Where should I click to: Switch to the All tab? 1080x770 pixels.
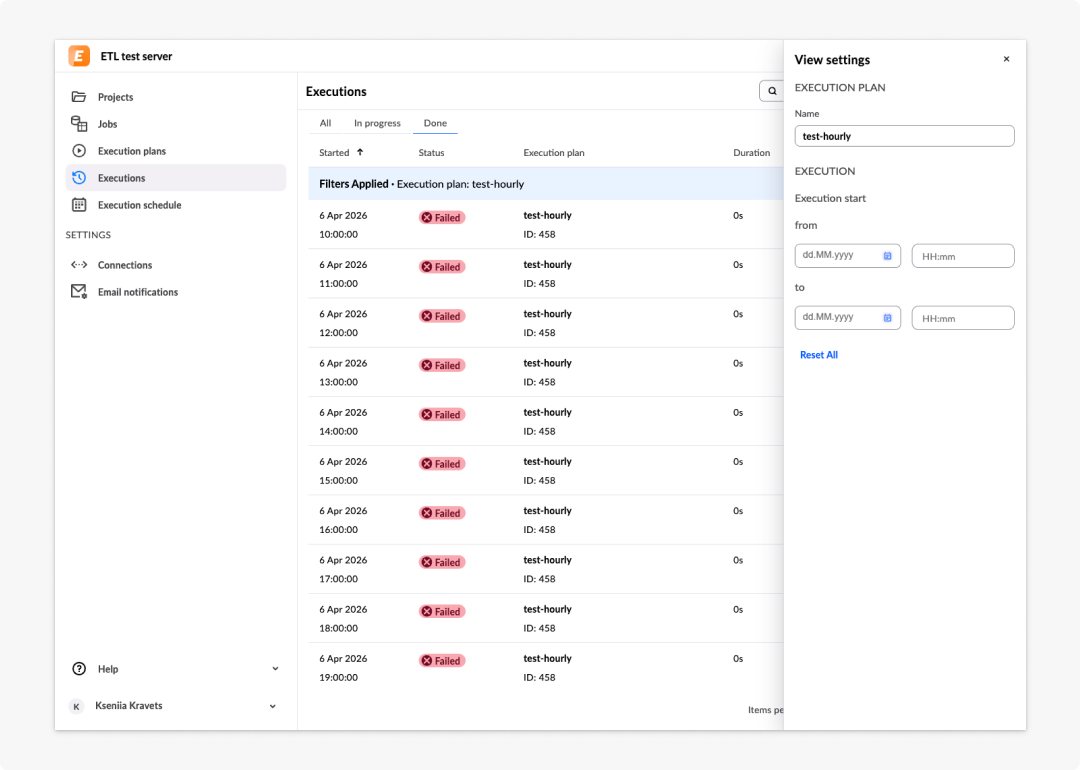pyautogui.click(x=325, y=123)
